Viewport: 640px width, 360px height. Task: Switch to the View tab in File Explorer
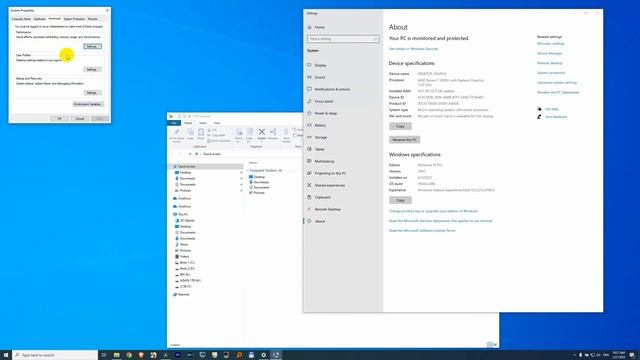click(x=217, y=123)
